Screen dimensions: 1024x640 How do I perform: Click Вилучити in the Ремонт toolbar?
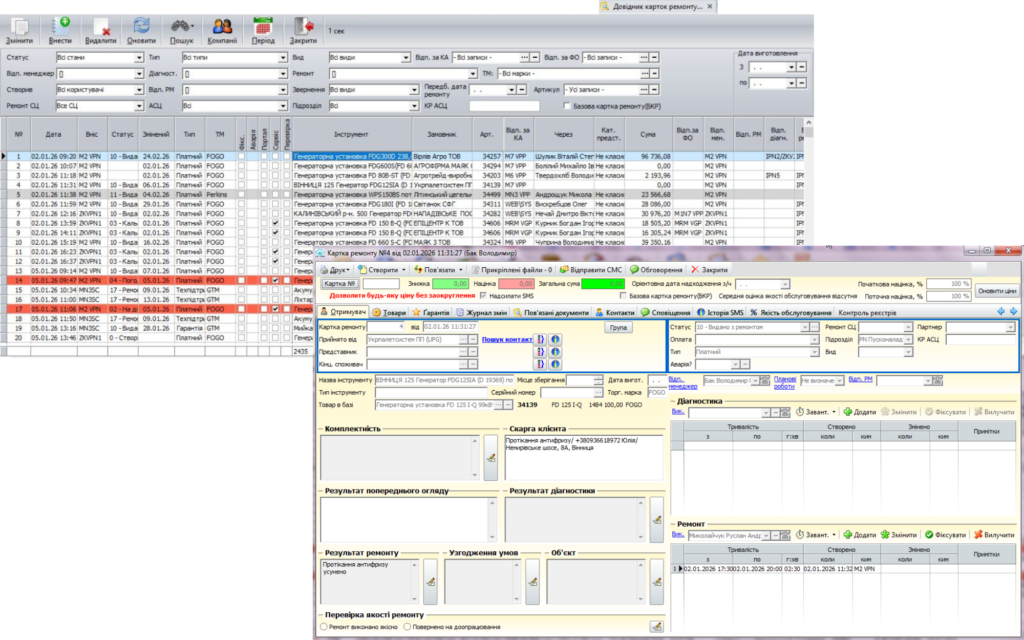pyautogui.click(x=995, y=534)
